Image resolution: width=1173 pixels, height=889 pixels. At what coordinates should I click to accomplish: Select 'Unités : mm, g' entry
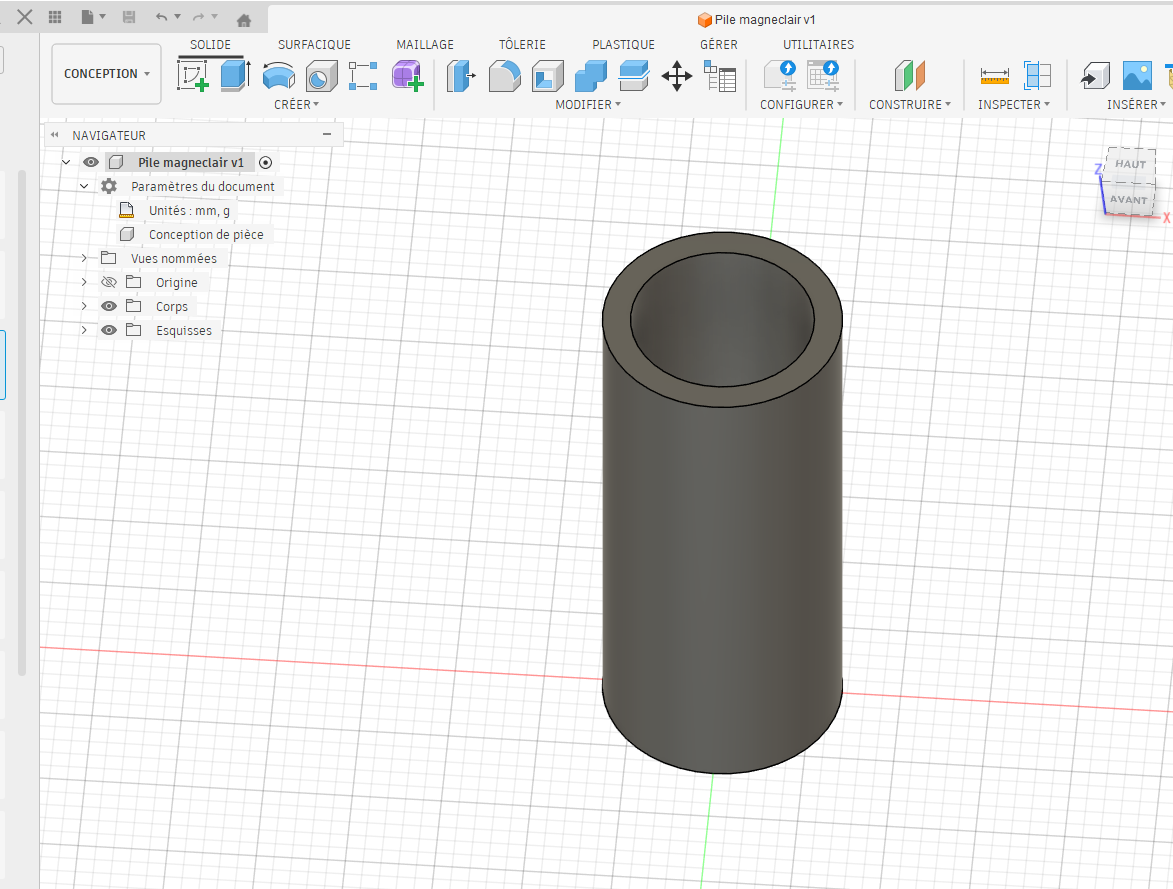(x=189, y=210)
